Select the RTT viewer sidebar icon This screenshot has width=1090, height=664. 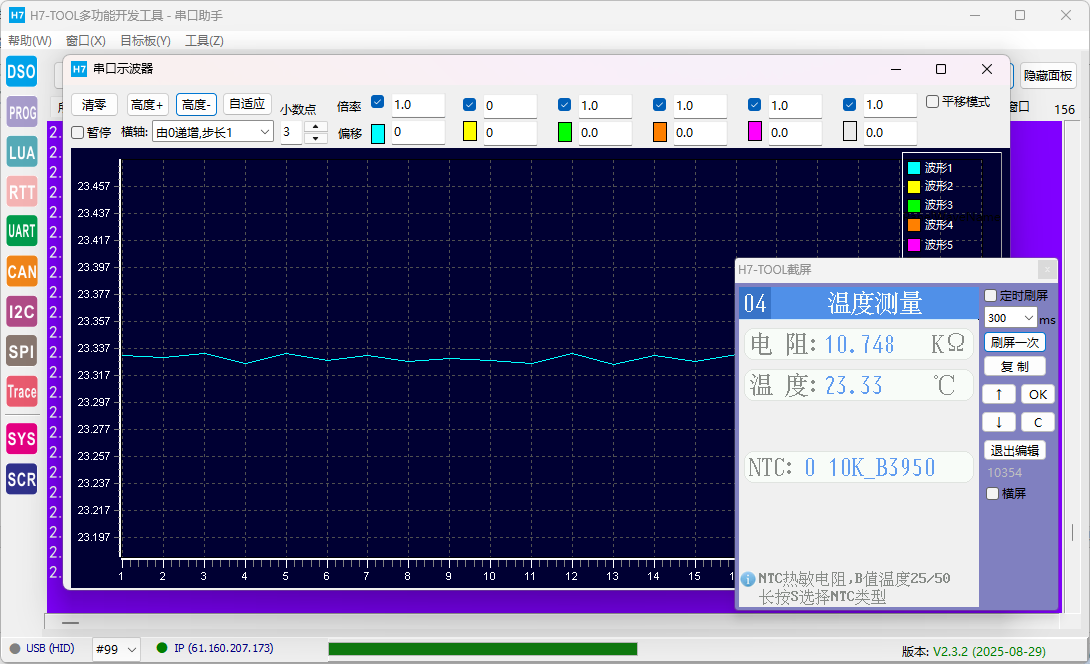22,192
